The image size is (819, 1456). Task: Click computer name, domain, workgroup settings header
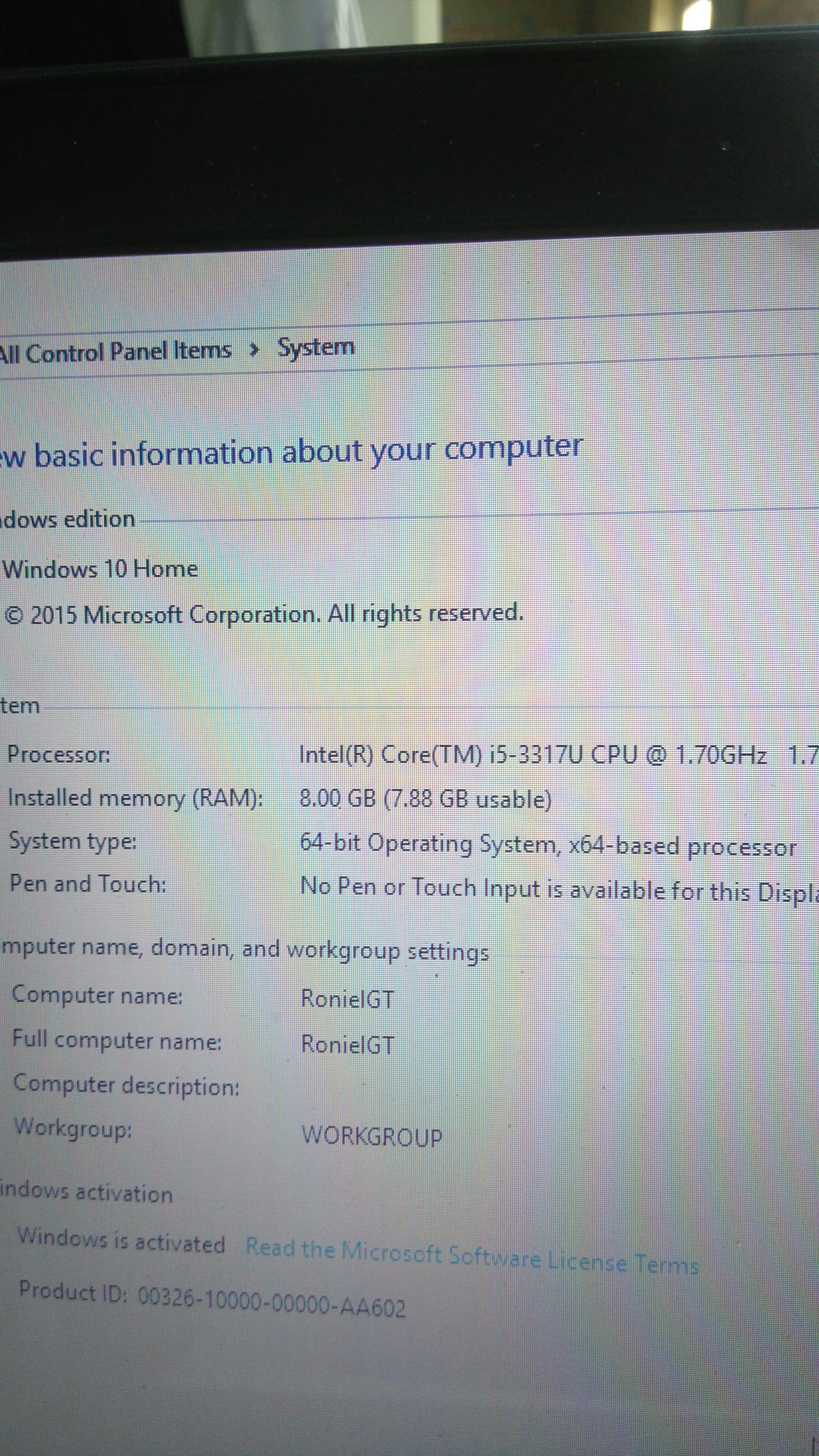pyautogui.click(x=245, y=950)
